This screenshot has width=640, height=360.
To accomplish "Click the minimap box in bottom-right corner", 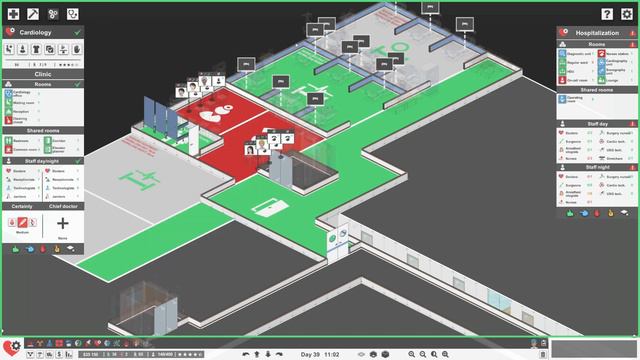I will pos(594,349).
